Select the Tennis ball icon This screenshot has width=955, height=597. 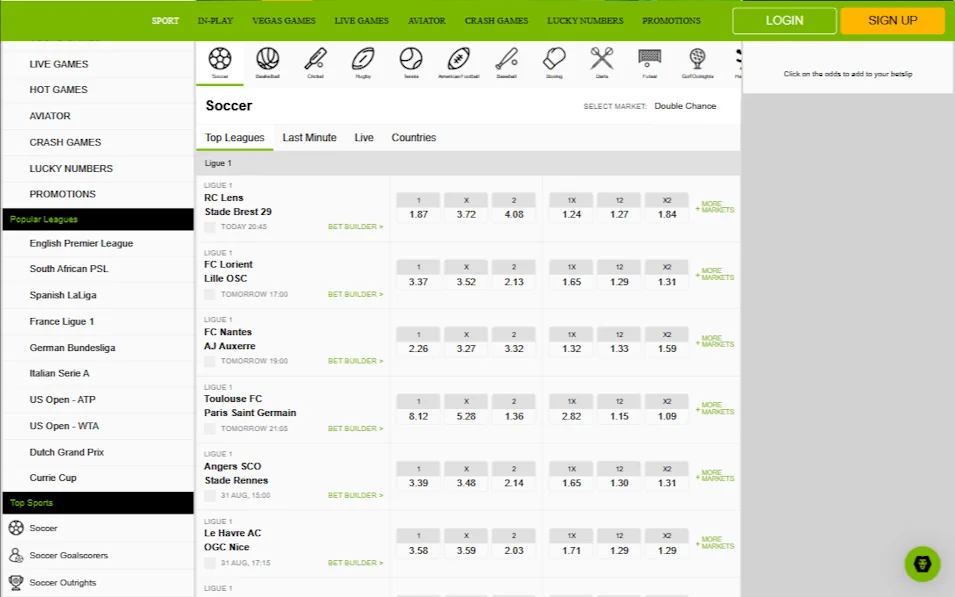click(411, 59)
